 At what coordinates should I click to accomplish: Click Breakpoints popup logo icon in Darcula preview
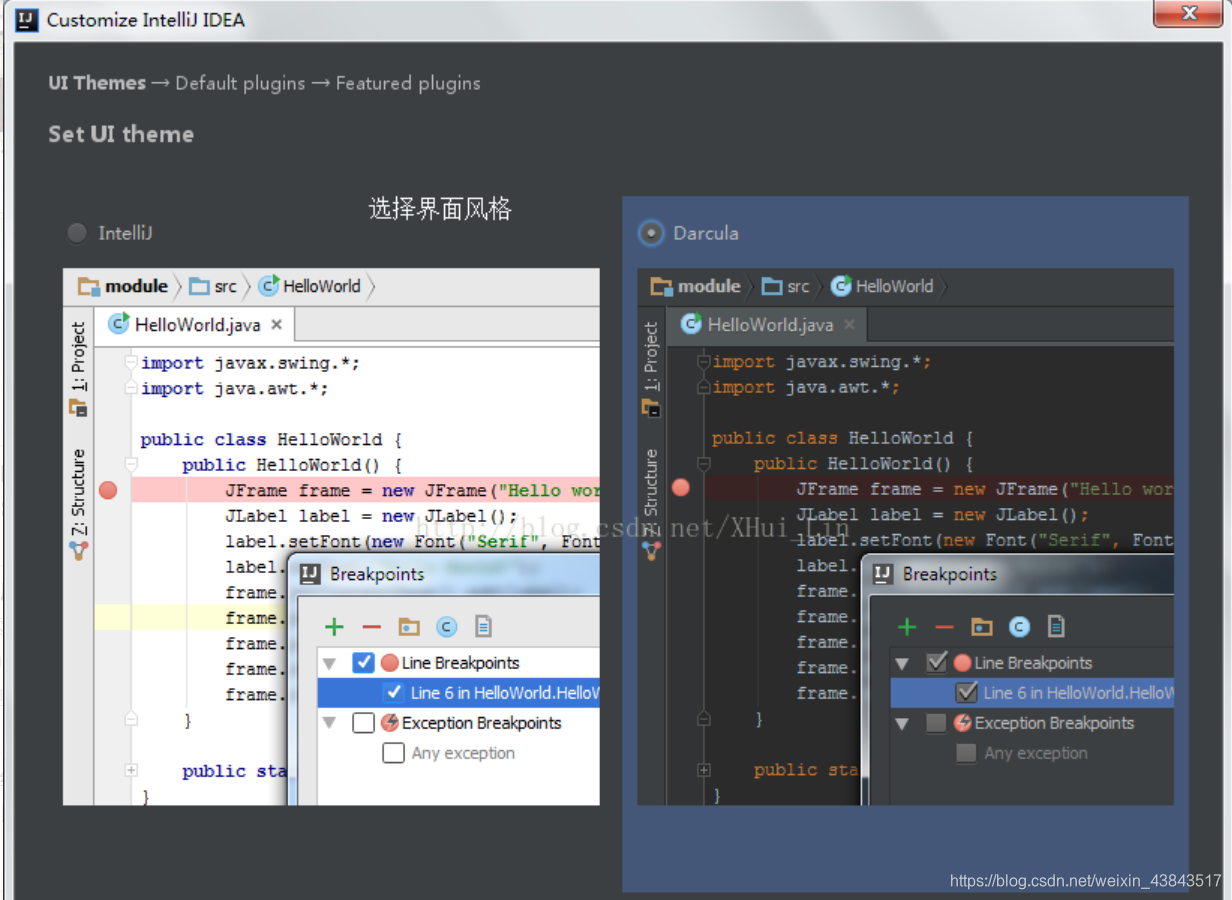click(883, 574)
